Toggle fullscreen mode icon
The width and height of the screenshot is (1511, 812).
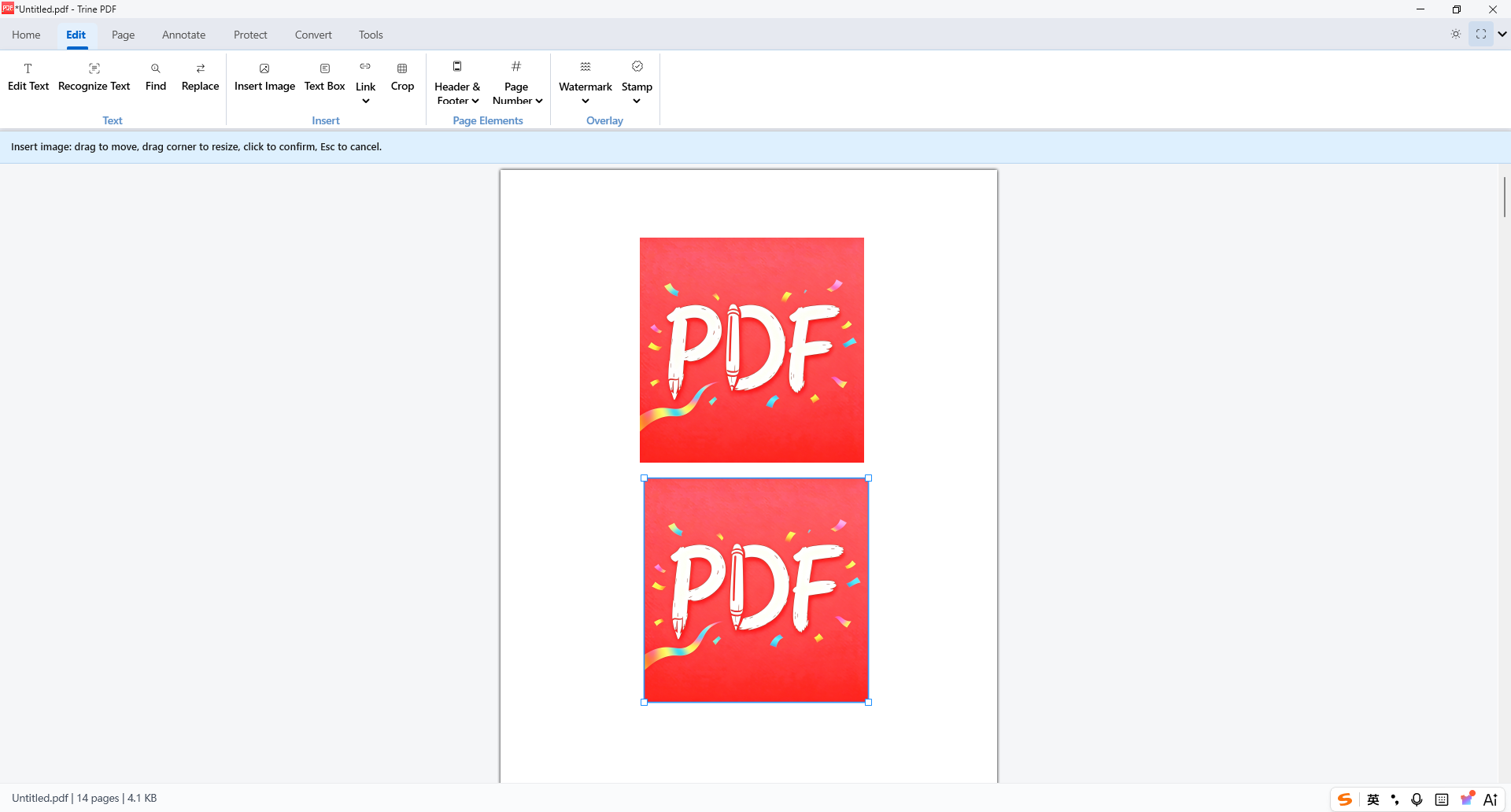pos(1481,34)
